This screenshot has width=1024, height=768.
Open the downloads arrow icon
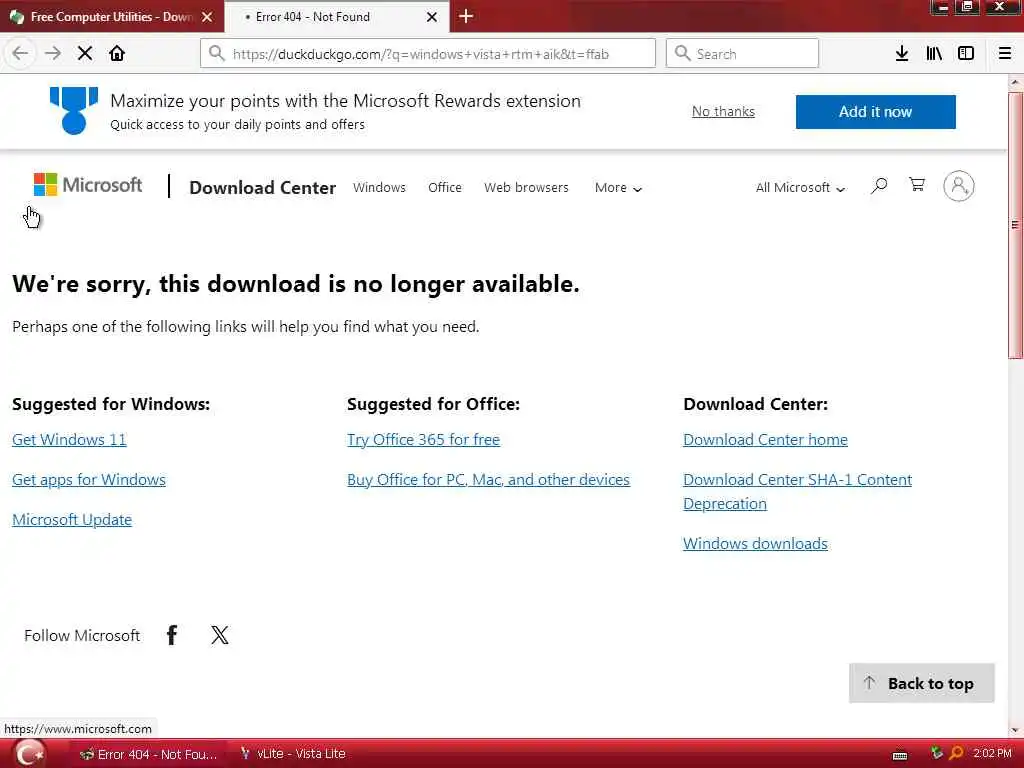902,54
